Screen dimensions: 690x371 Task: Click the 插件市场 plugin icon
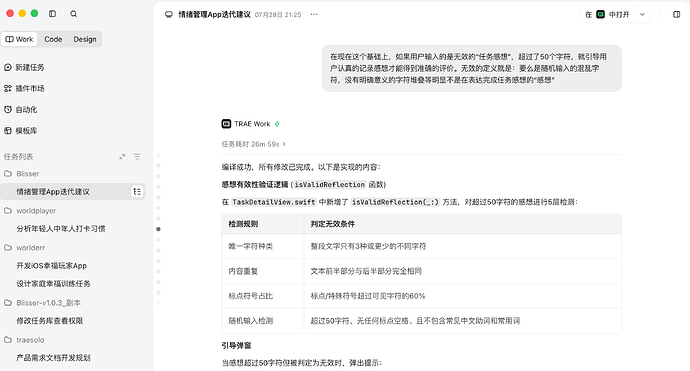(x=7, y=88)
